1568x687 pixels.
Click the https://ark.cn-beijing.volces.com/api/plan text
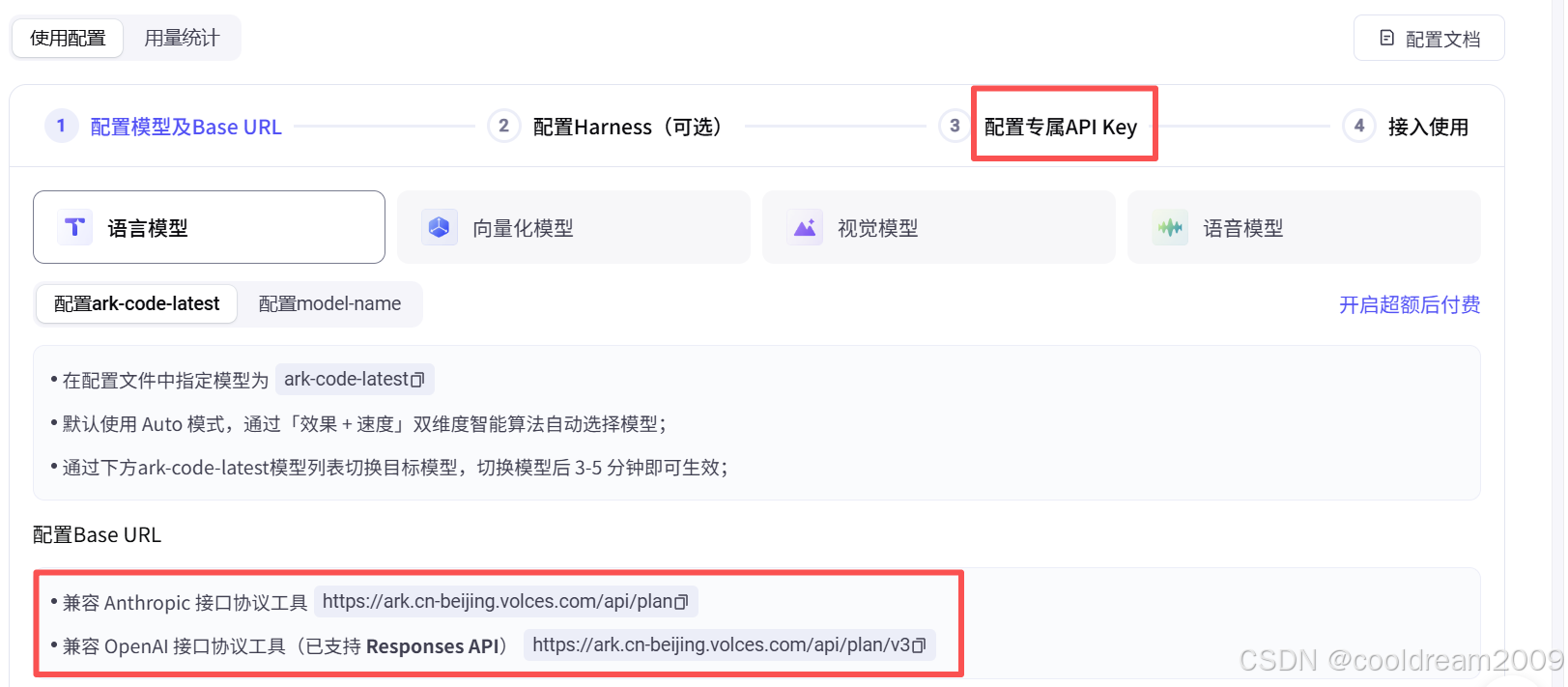498,601
